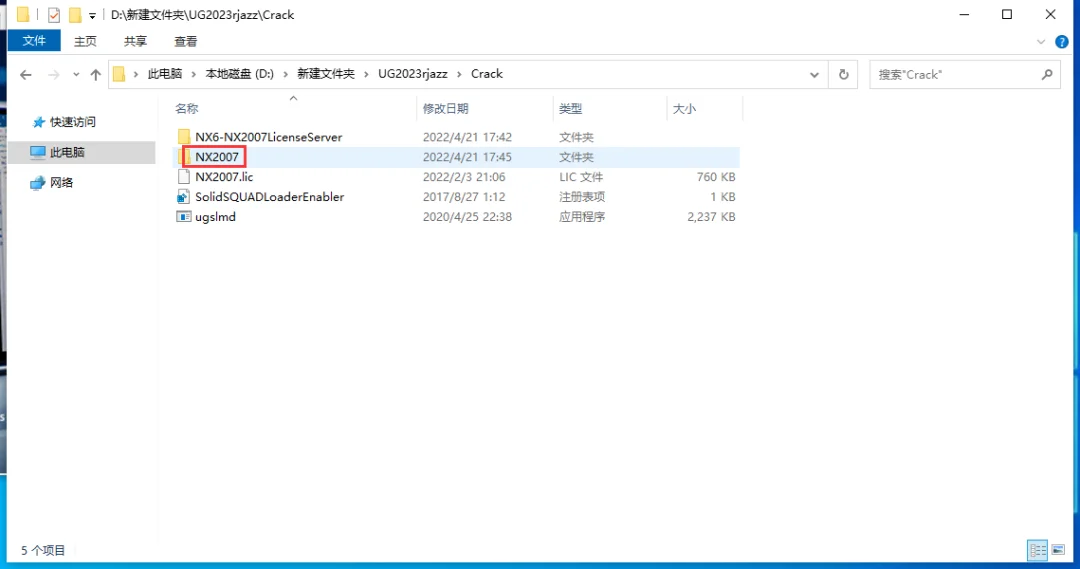Go up one folder level arrow
This screenshot has height=569, width=1080.
click(x=95, y=74)
